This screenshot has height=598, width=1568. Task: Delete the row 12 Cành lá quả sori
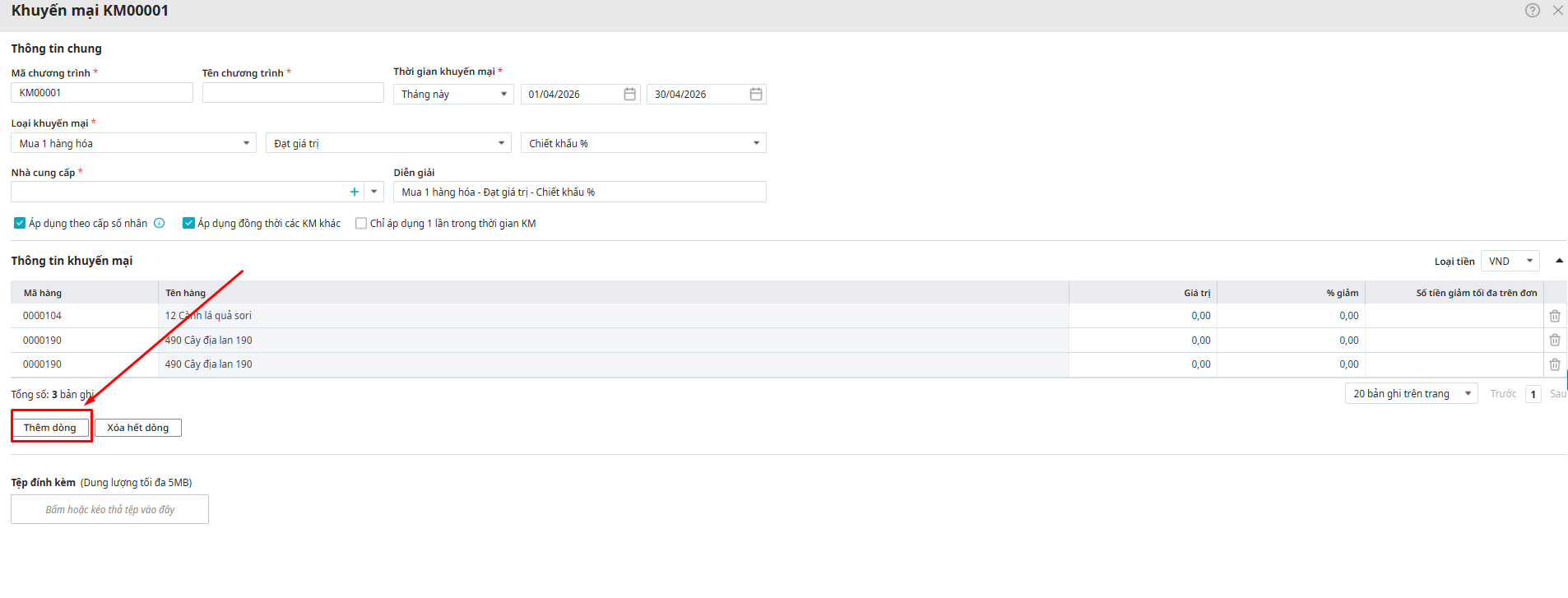click(1555, 316)
